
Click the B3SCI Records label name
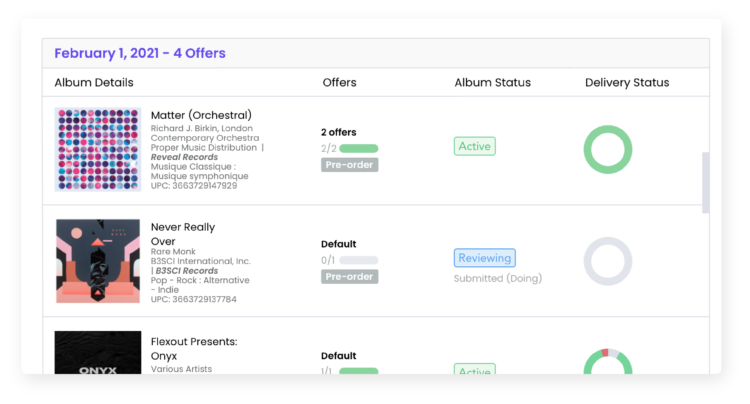click(187, 271)
